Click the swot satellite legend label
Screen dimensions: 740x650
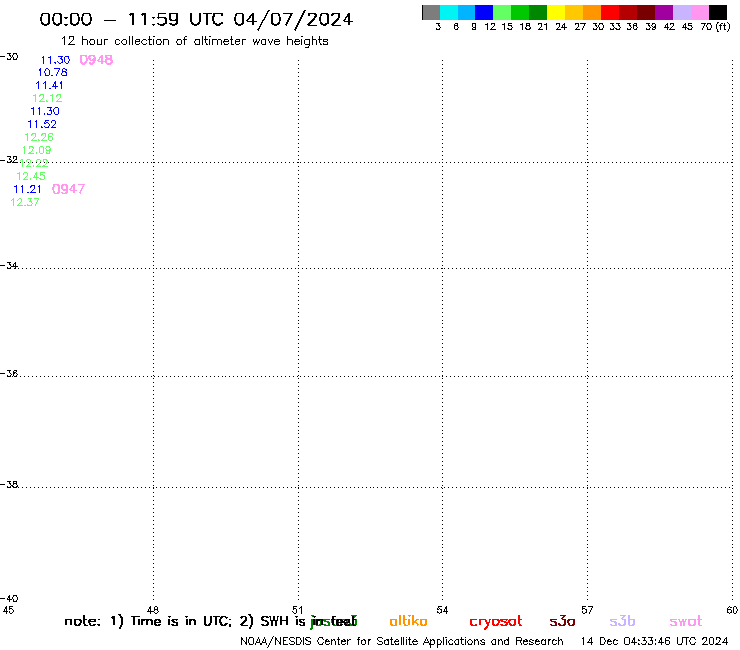tap(686, 621)
